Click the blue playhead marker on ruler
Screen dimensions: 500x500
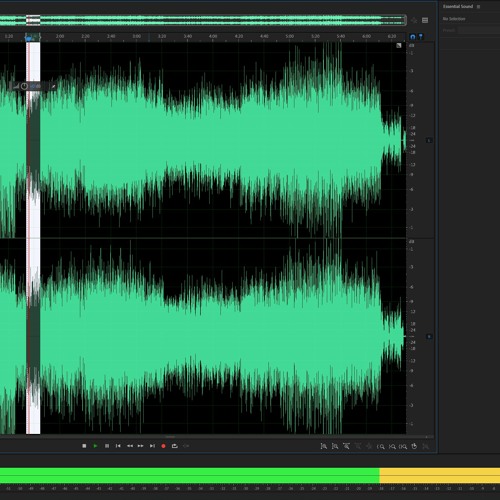click(x=29, y=39)
